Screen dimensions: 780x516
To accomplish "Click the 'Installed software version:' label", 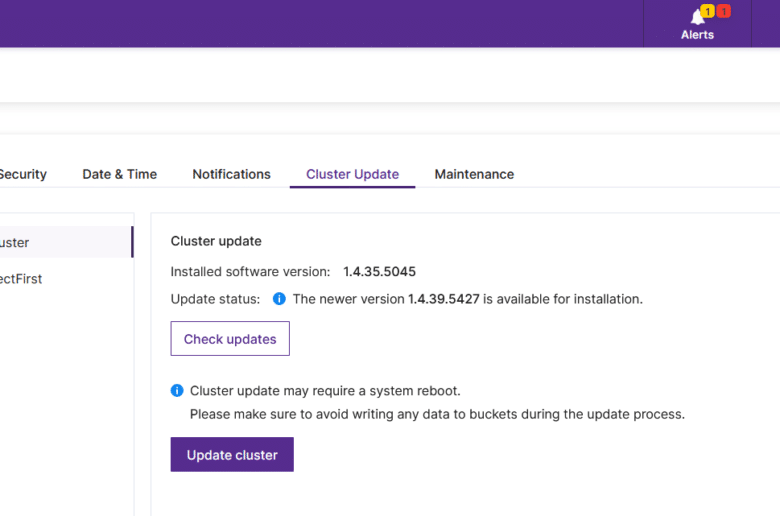I will pos(250,272).
